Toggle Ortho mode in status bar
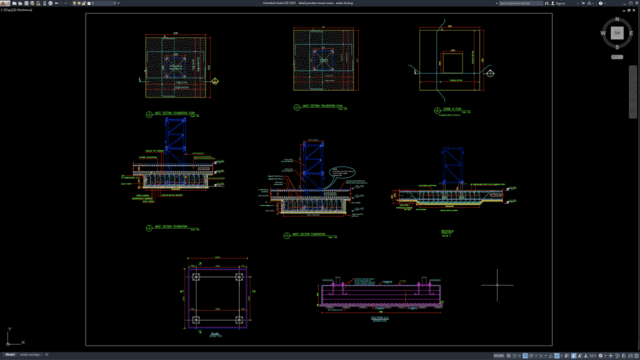This screenshot has width=640, height=360. point(525,356)
